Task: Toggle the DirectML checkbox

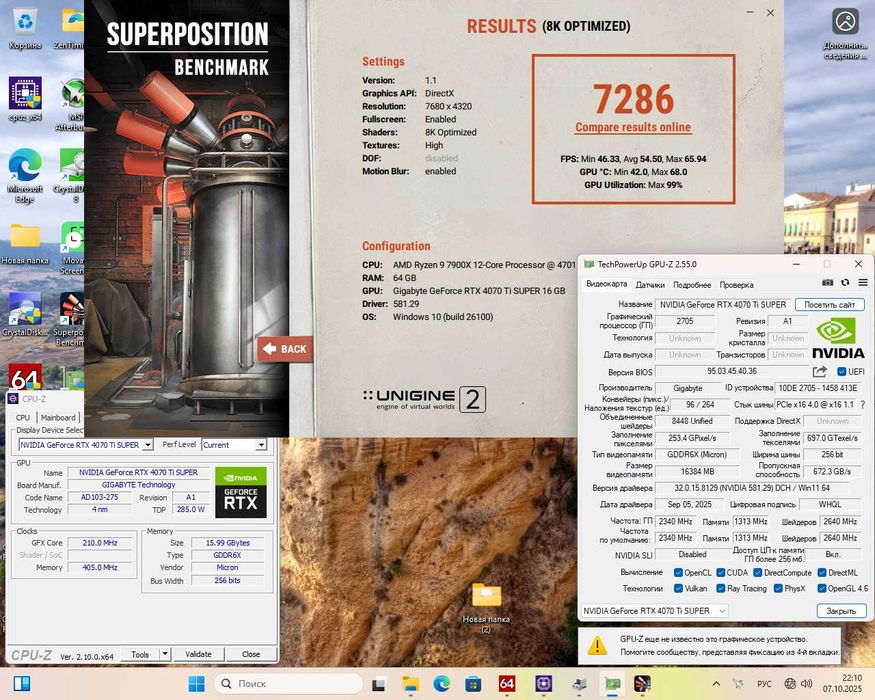Action: (x=821, y=572)
